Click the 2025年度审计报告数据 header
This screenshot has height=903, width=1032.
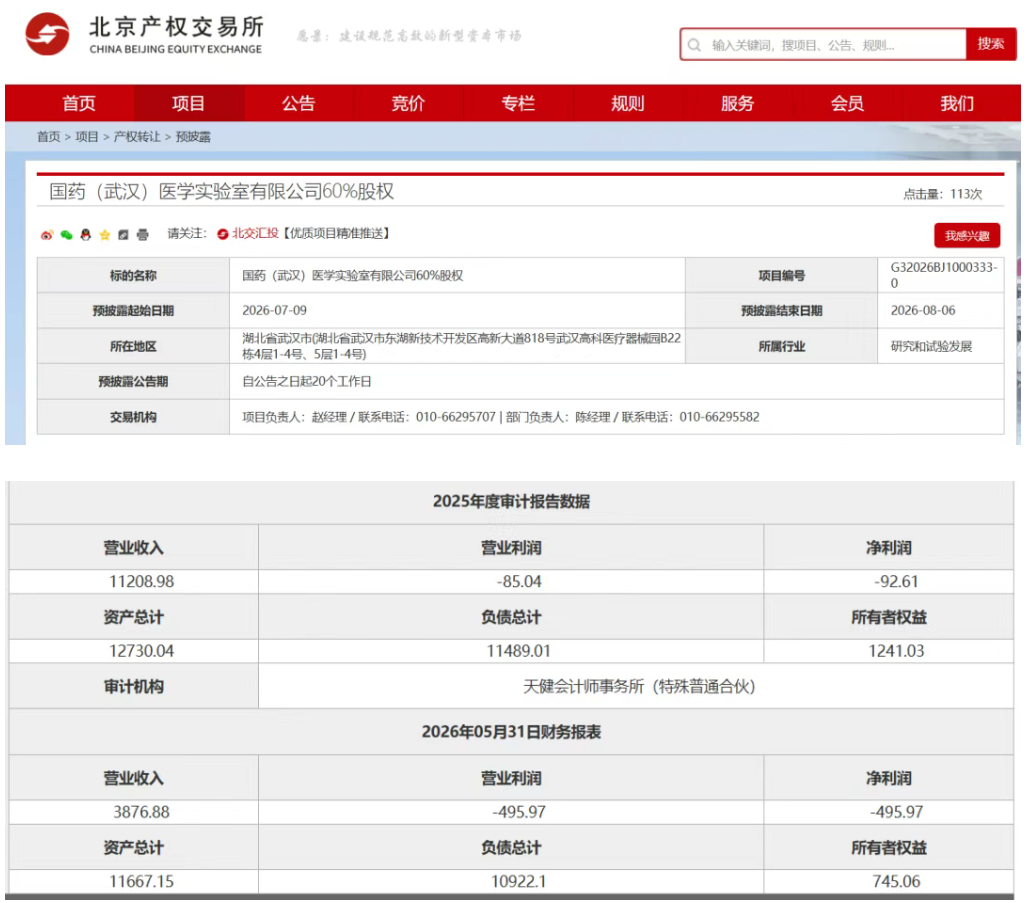[x=511, y=502]
